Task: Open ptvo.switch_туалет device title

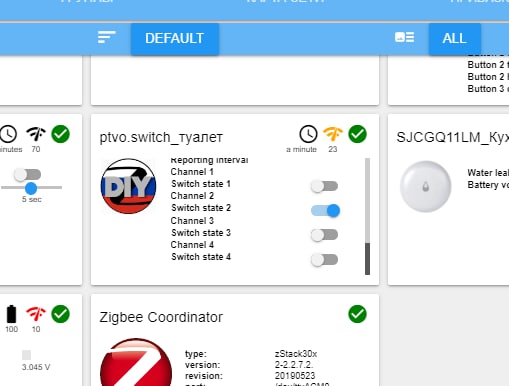Action: tap(161, 137)
